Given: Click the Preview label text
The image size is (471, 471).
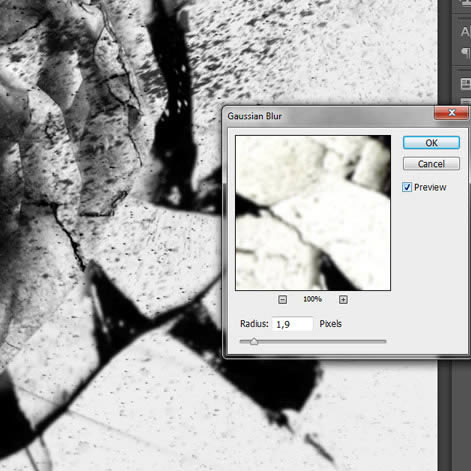Looking at the screenshot, I should [430, 187].
